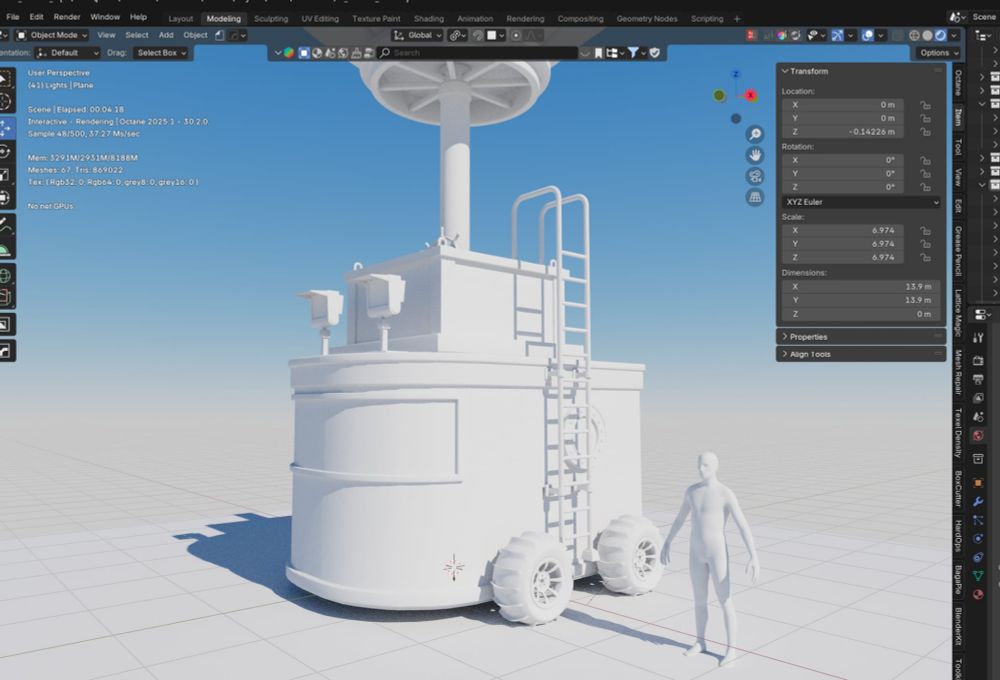The height and width of the screenshot is (680, 1000).
Task: Toggle viewport overlays button
Action: [867, 36]
